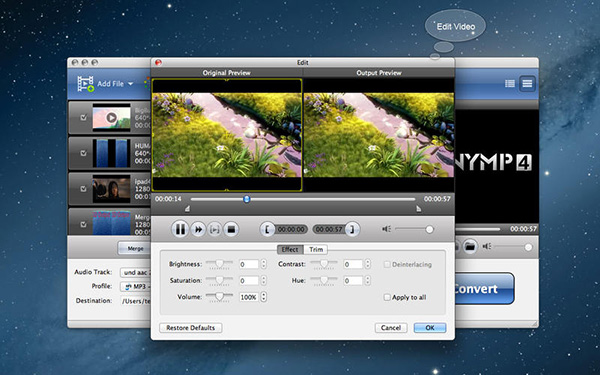This screenshot has width=600, height=375.
Task: Click the Brightness slider handle
Action: [219, 264]
